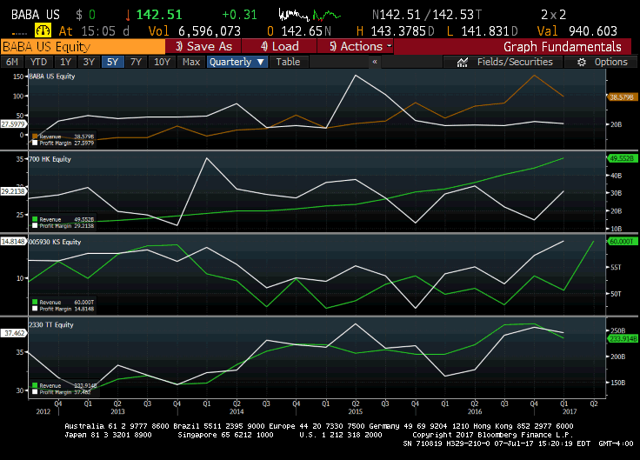
Task: Expand the Actions dropdown menu
Action: 355,47
